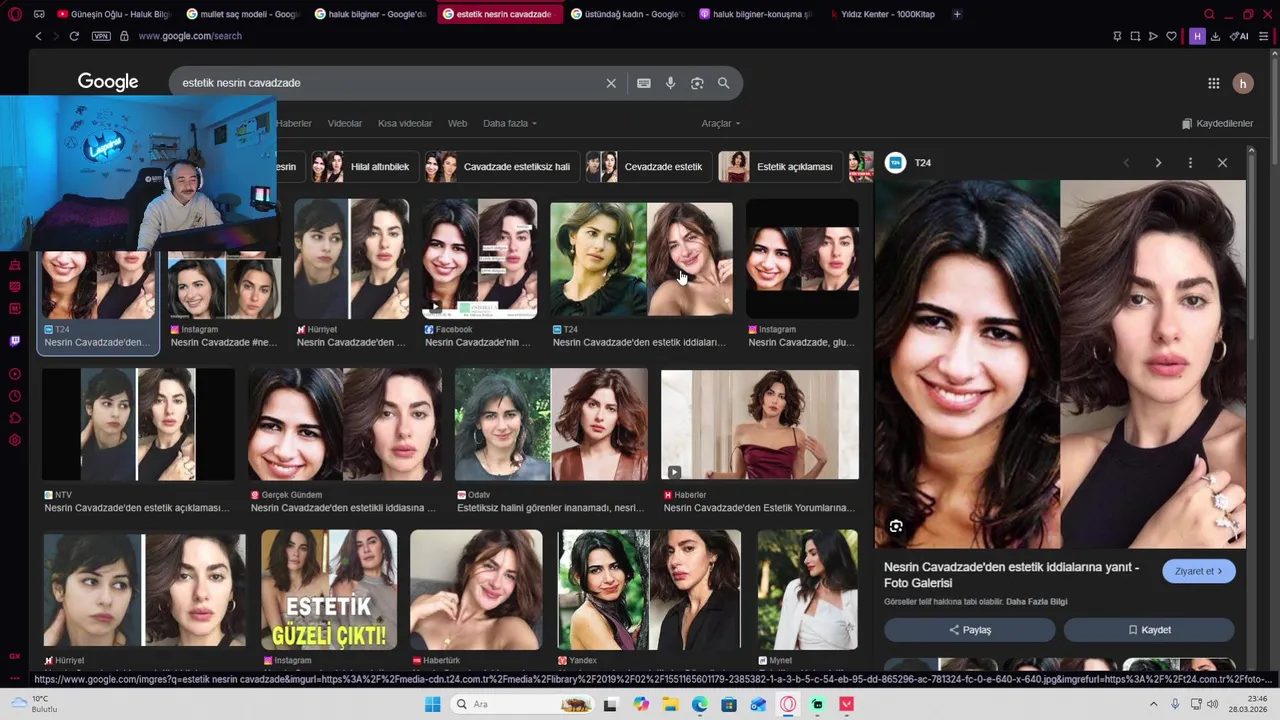The width and height of the screenshot is (1280, 720).
Task: Open Haberler Estetik Yorumlarına thumbnail
Action: tap(760, 425)
